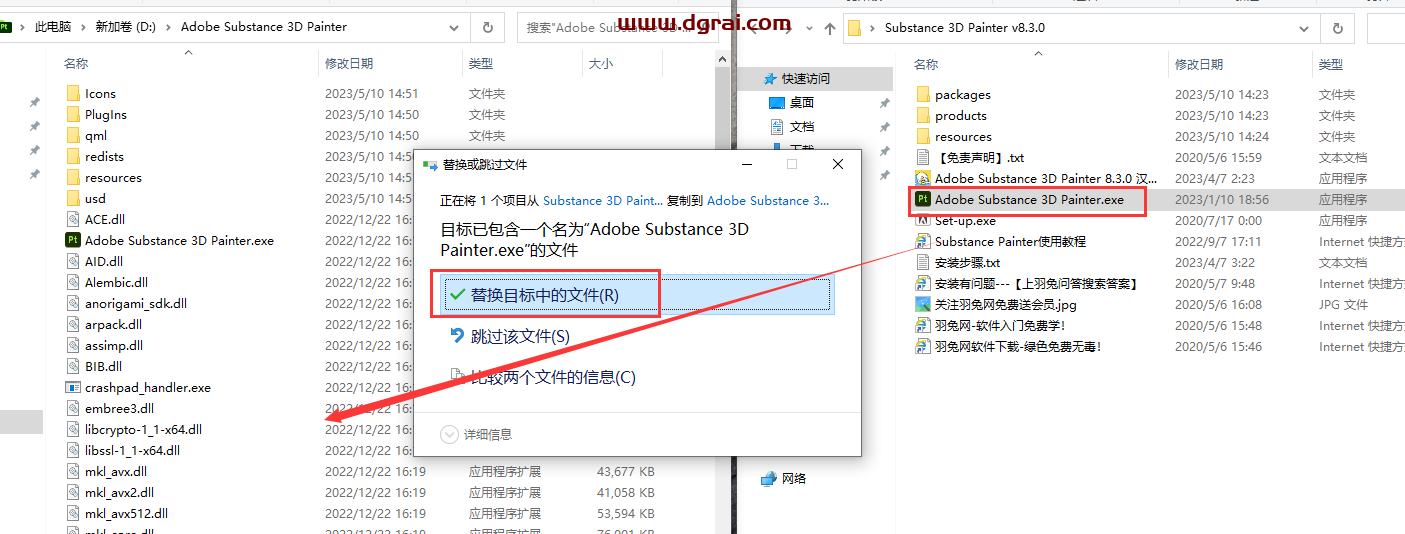Screen dimensions: 1405x534
Task: Select Alembic.dll file in left window
Action: click(x=116, y=282)
